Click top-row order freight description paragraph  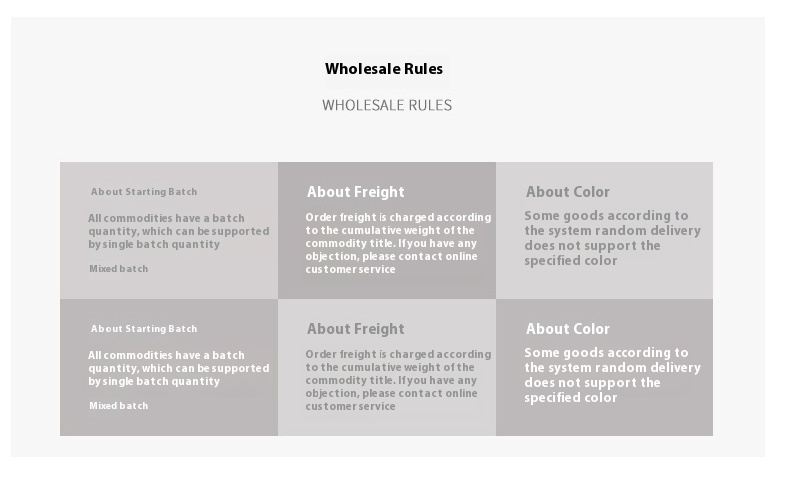[397, 243]
